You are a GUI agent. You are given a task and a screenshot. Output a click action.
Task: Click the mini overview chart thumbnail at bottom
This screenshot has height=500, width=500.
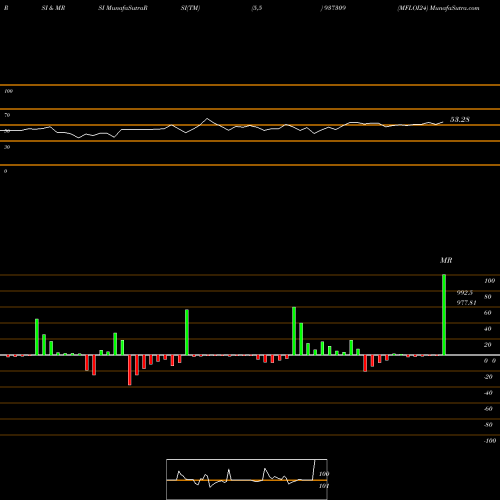[247, 479]
